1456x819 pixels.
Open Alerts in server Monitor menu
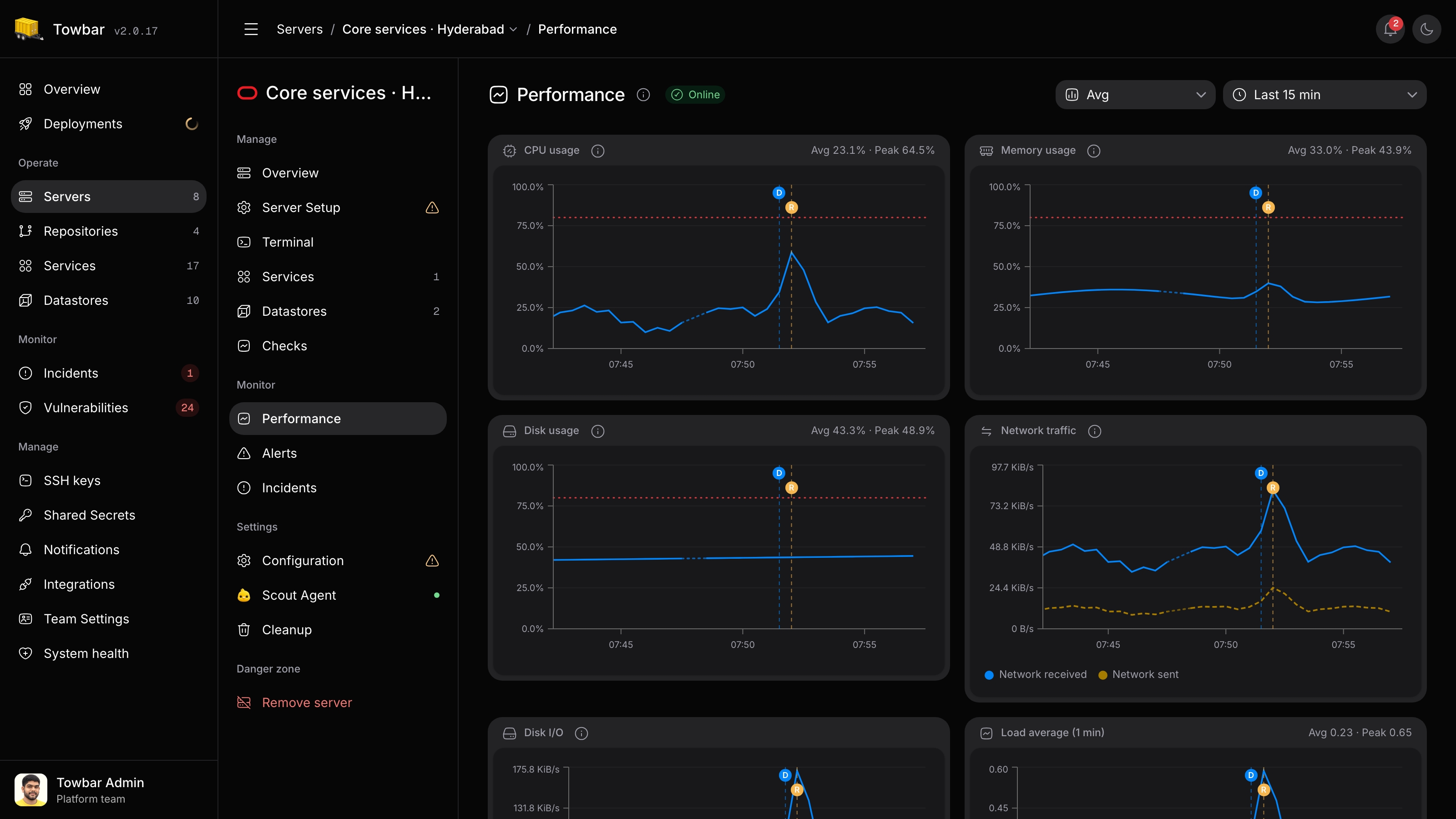pyautogui.click(x=338, y=453)
